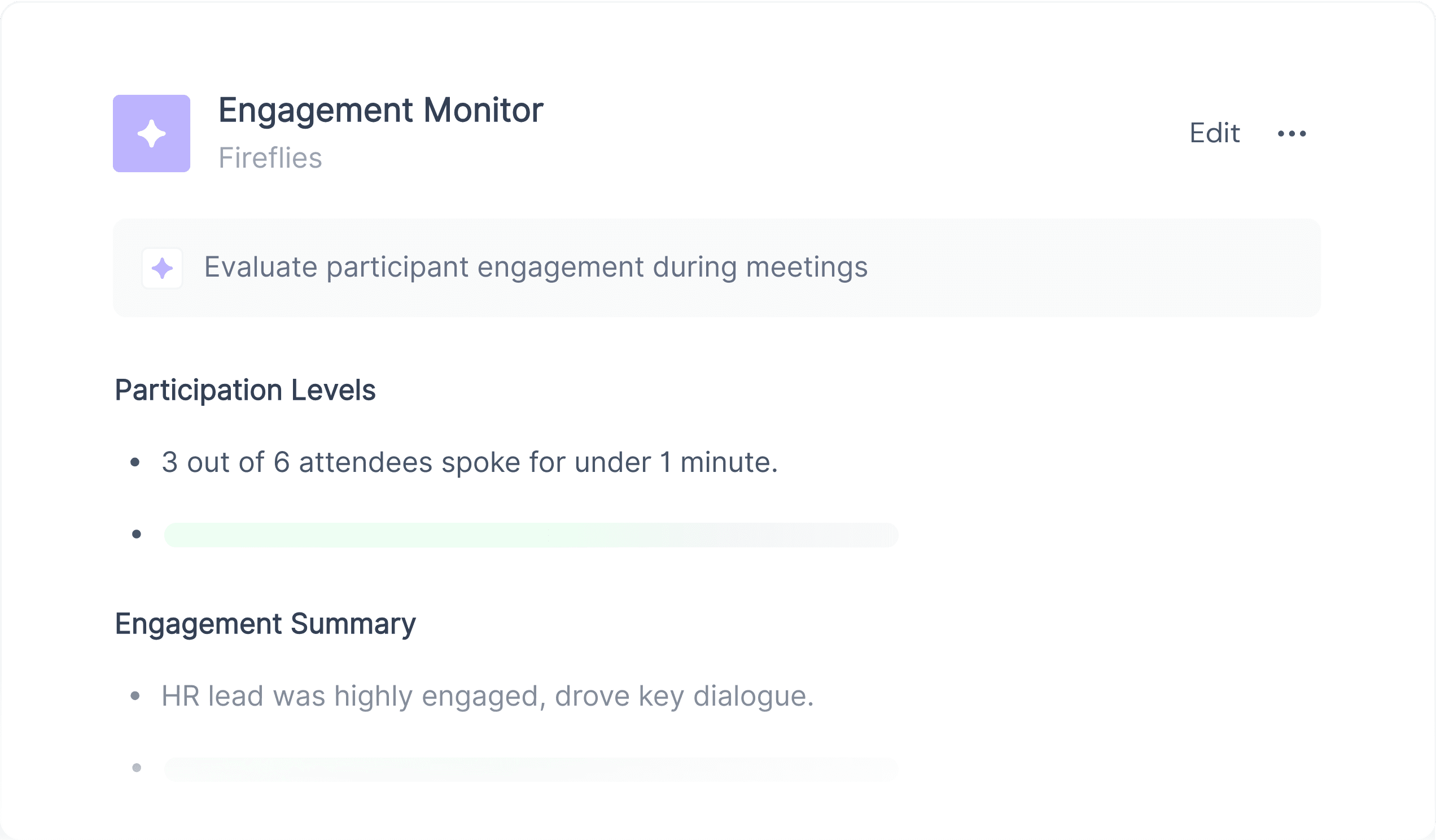Click the '3 out of 6 attendees' bullet text
The width and height of the screenshot is (1436, 840).
pos(470,462)
